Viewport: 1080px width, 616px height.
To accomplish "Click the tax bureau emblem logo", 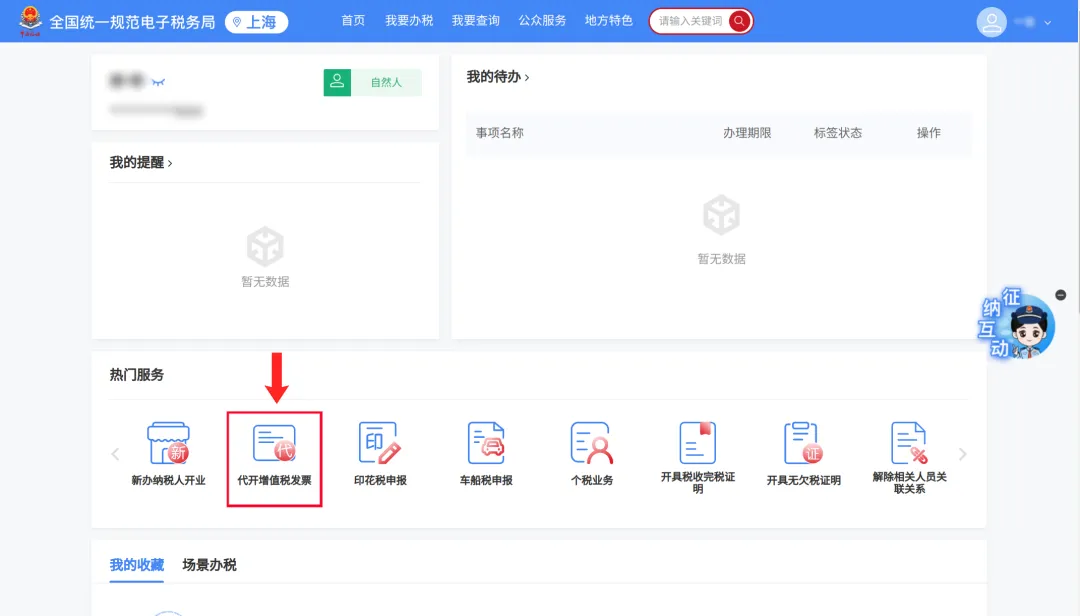I will (x=30, y=21).
